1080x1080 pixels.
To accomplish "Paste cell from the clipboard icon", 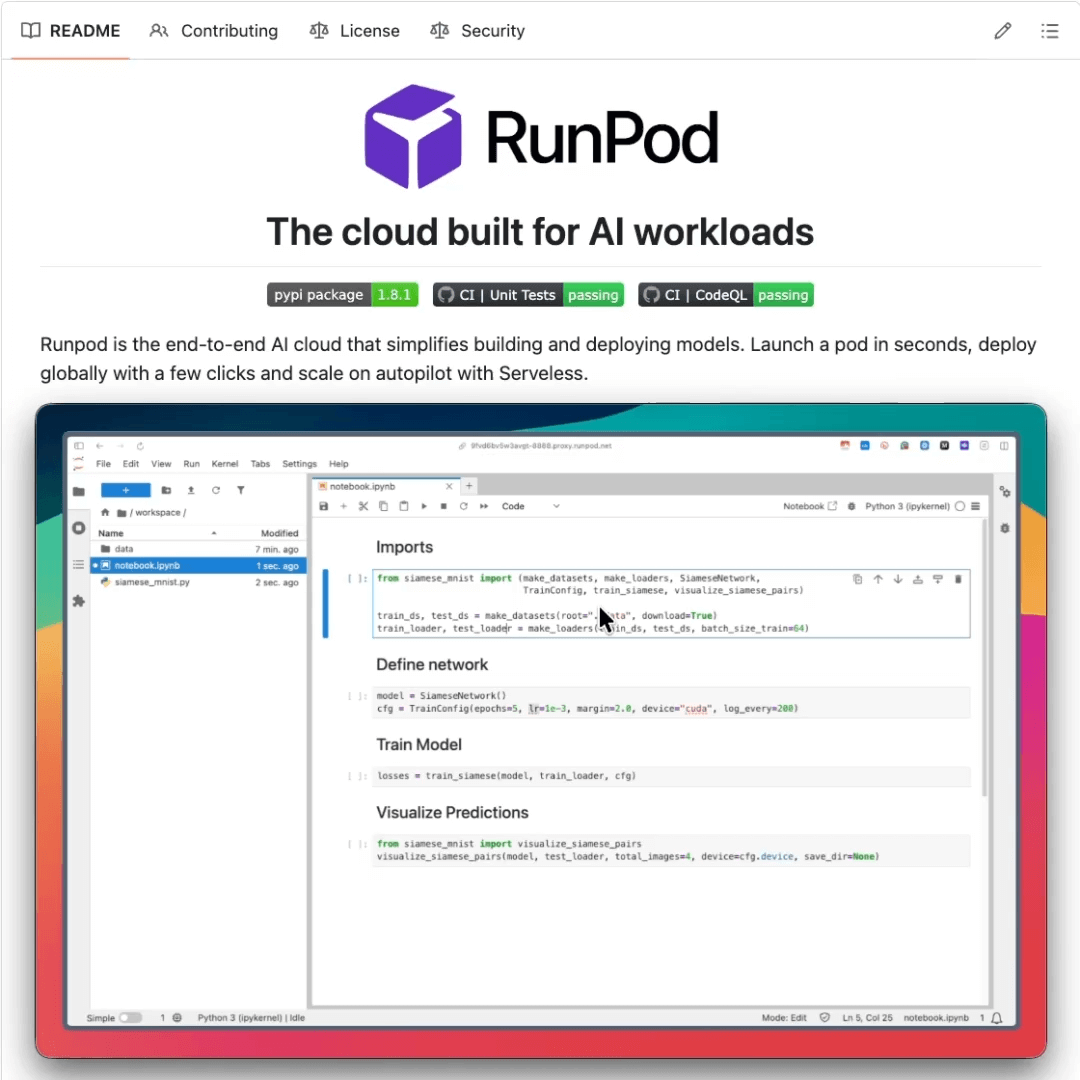I will [404, 506].
